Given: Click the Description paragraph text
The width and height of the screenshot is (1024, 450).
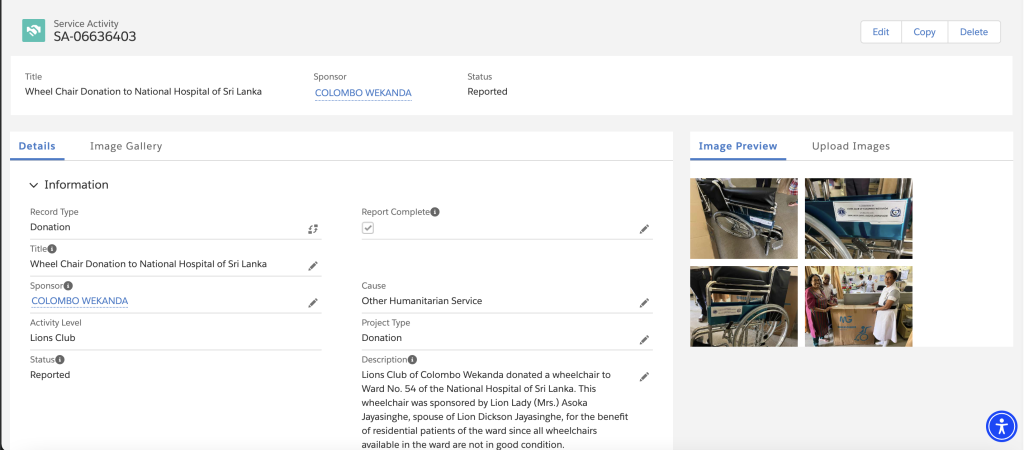Looking at the screenshot, I should [x=495, y=410].
